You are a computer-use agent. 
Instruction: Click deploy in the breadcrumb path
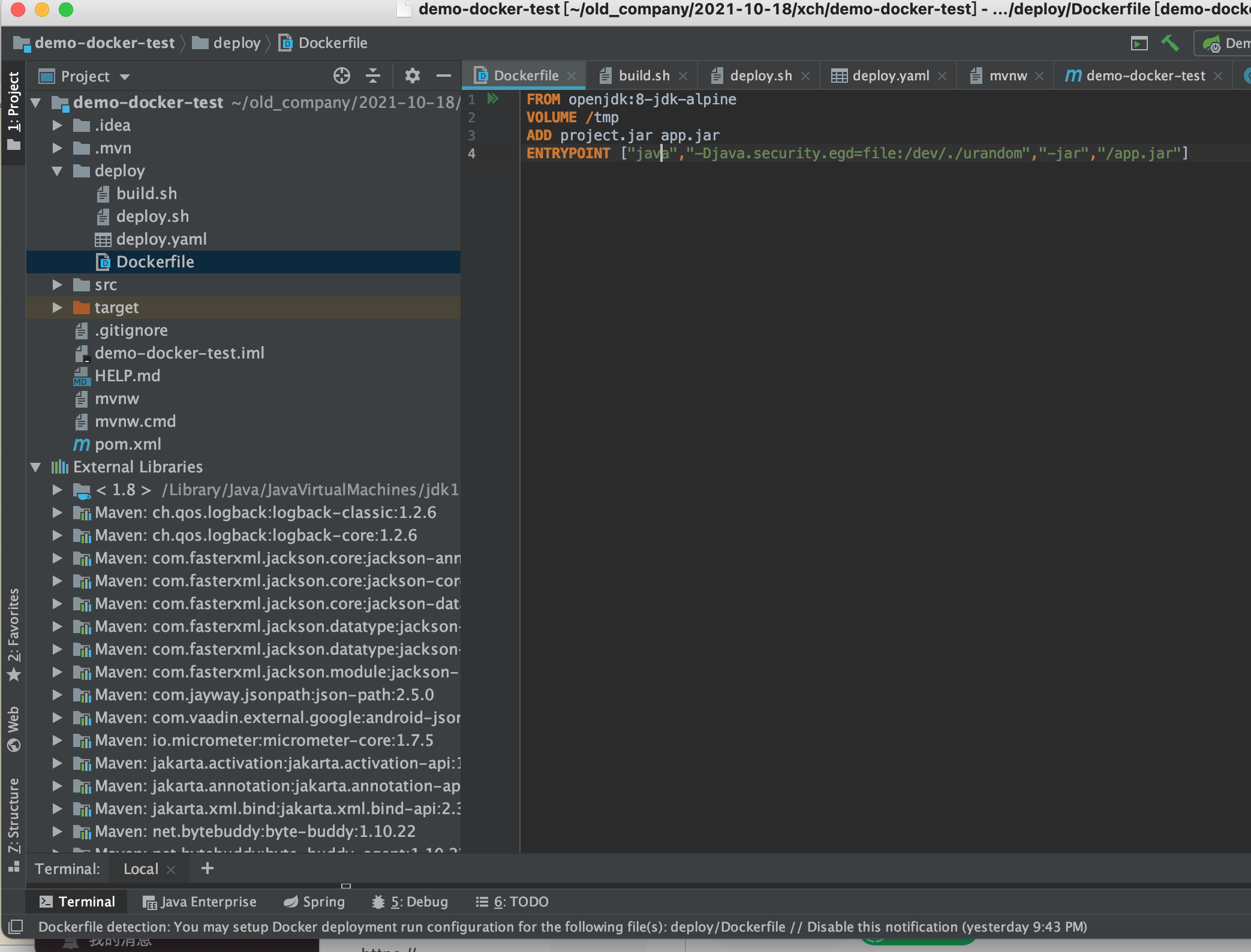coord(236,43)
